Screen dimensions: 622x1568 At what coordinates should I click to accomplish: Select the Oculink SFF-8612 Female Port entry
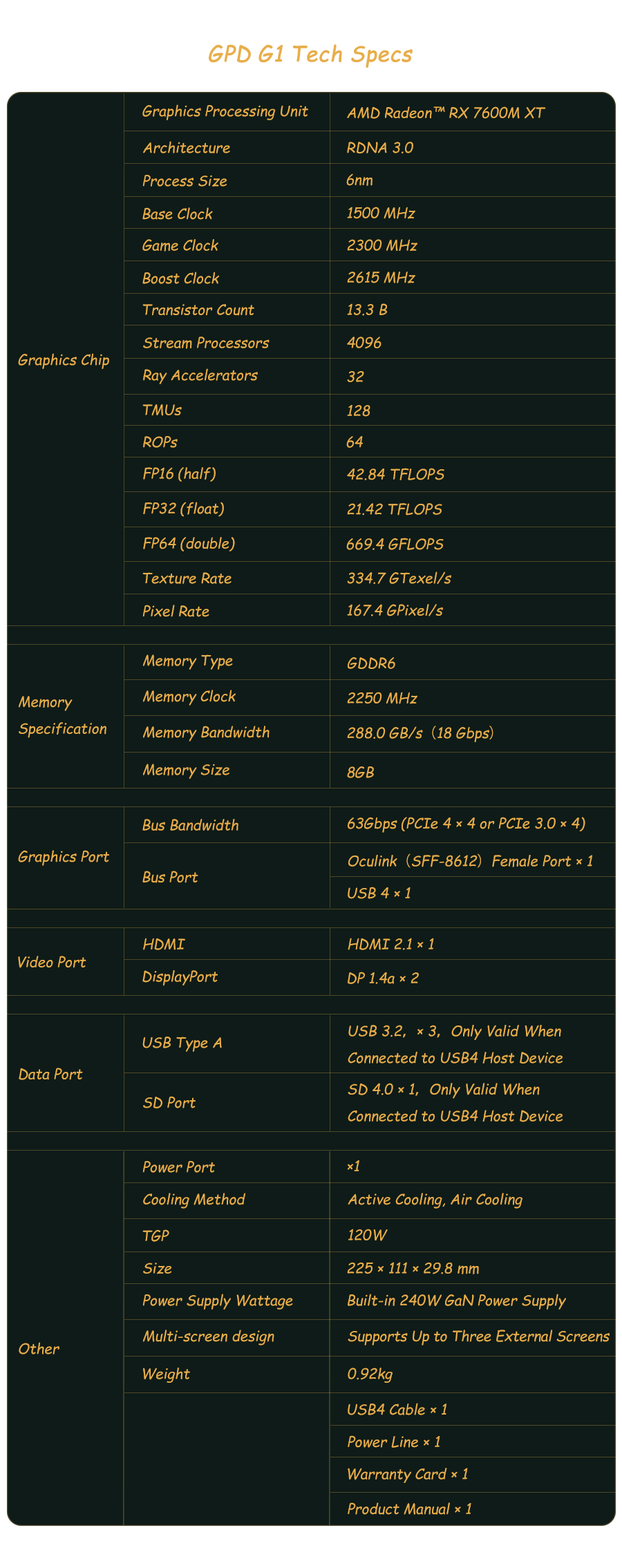471,861
